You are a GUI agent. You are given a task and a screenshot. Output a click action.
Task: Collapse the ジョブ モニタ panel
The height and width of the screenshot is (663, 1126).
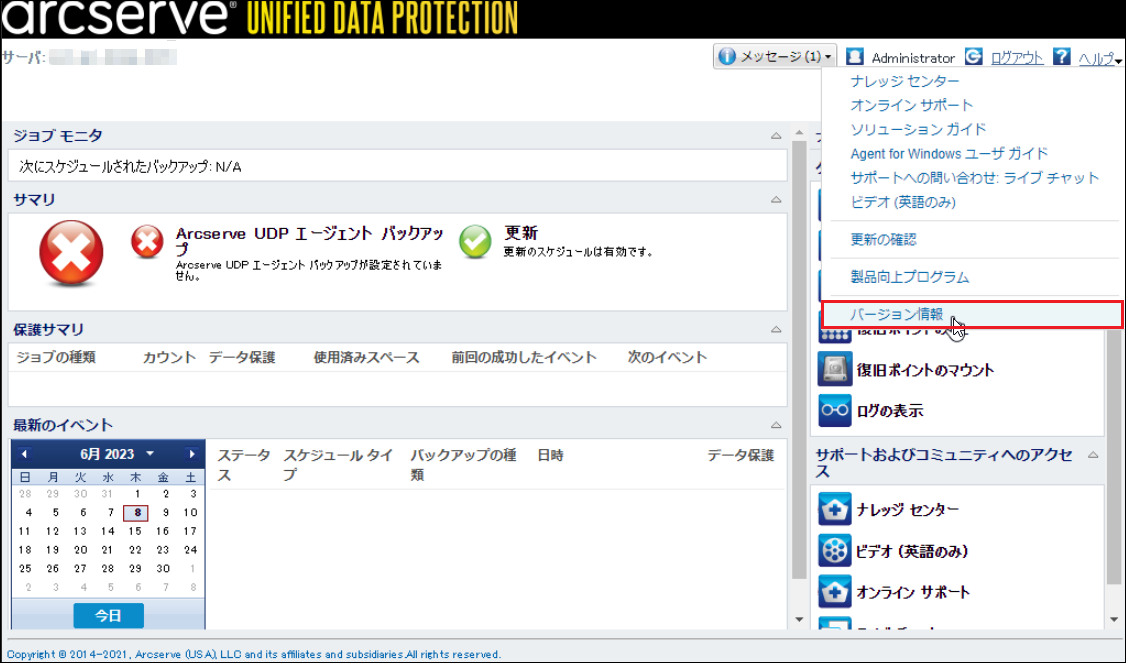776,135
